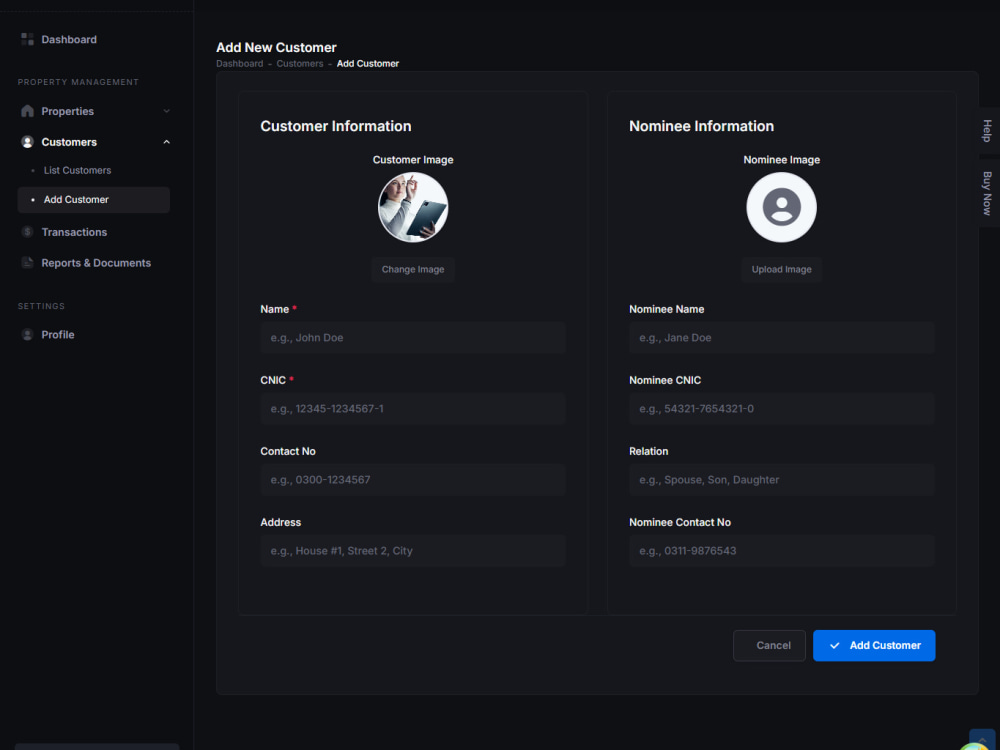1000x750 pixels.
Task: Open the Buy Now side tab
Action: [988, 193]
